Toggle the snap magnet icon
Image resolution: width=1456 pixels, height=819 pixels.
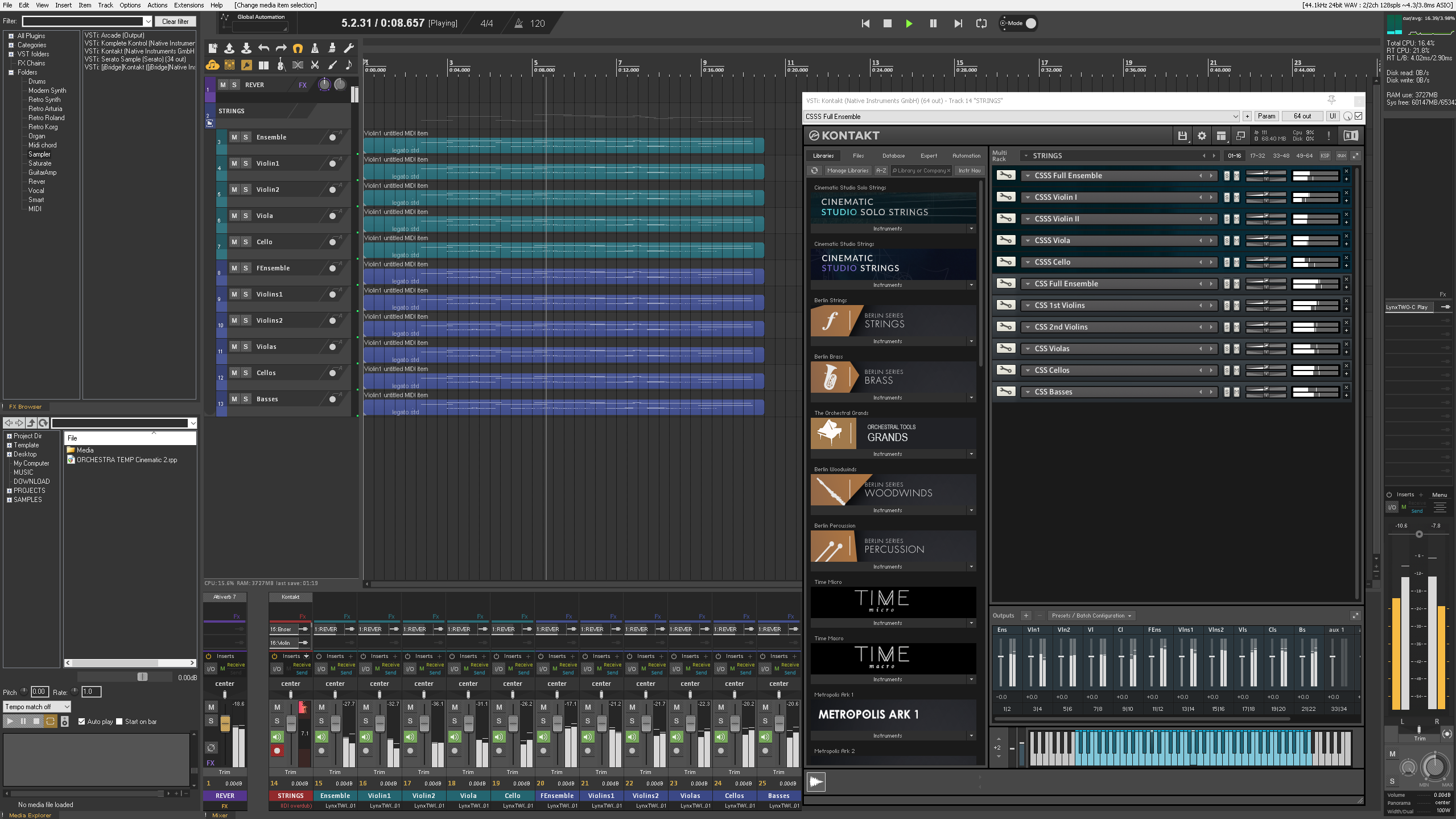pyautogui.click(x=298, y=48)
